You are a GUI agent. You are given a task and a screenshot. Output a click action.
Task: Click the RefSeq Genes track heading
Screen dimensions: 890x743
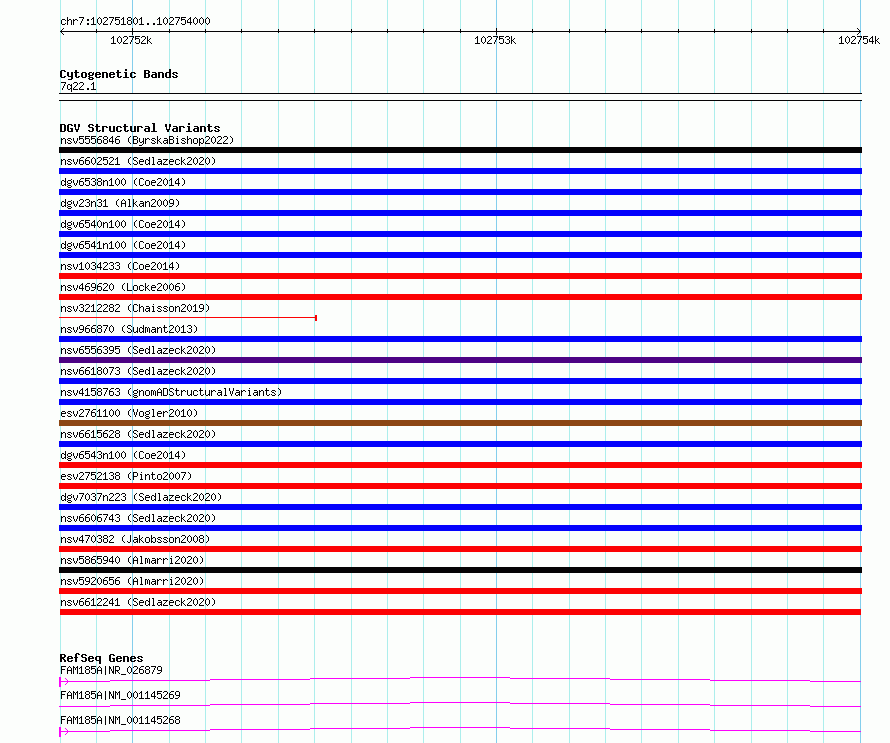(x=101, y=658)
